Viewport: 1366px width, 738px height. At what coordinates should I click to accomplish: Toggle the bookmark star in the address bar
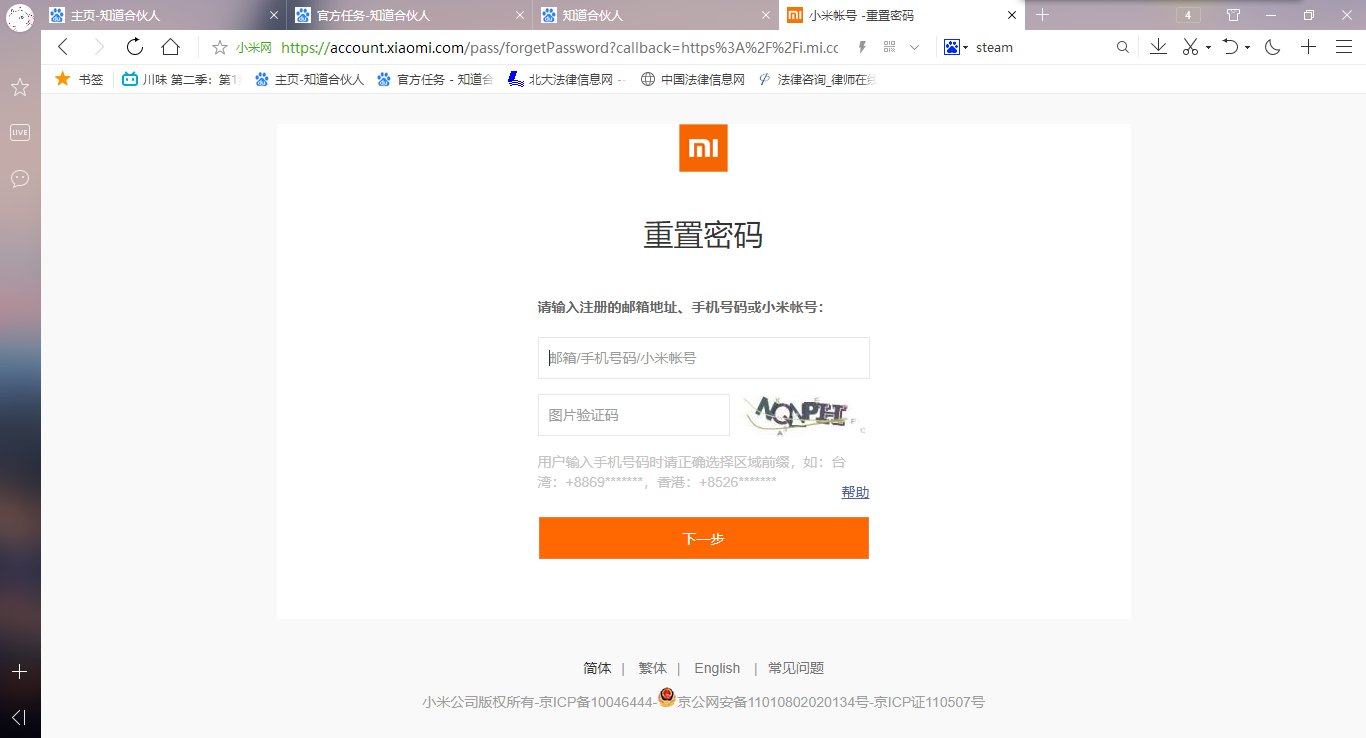click(219, 46)
